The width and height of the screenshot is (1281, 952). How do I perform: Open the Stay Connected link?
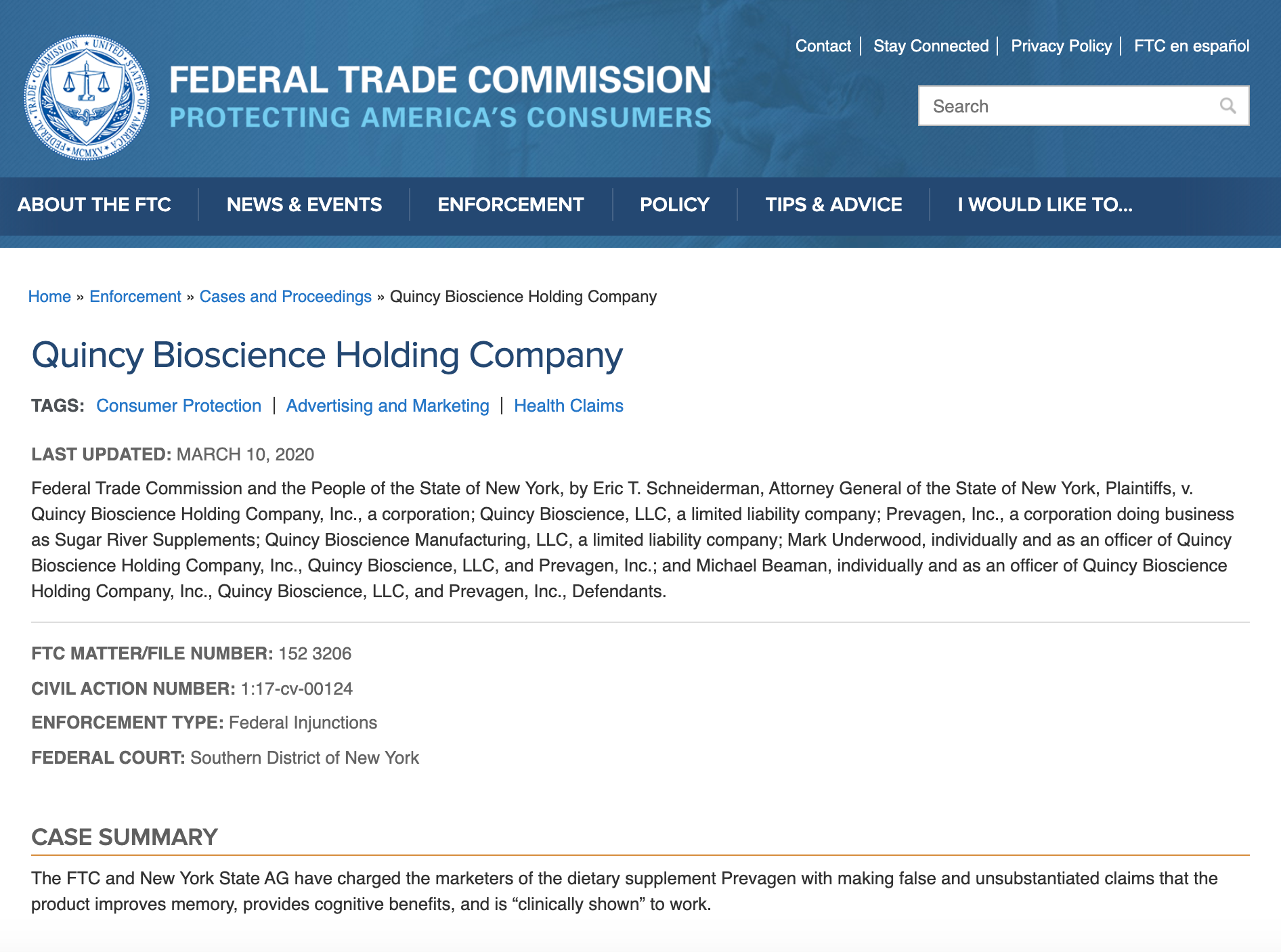click(931, 46)
